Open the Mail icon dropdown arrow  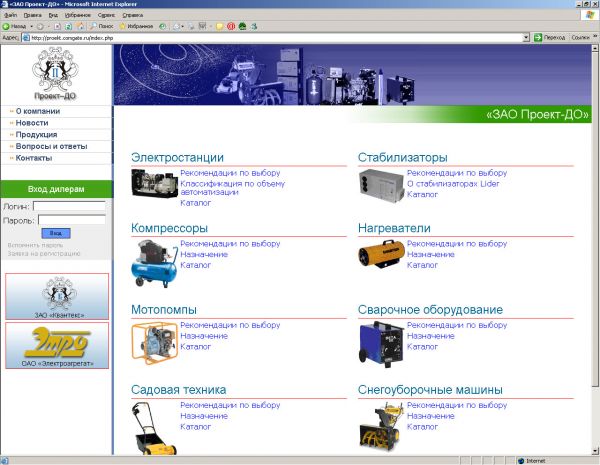click(183, 26)
